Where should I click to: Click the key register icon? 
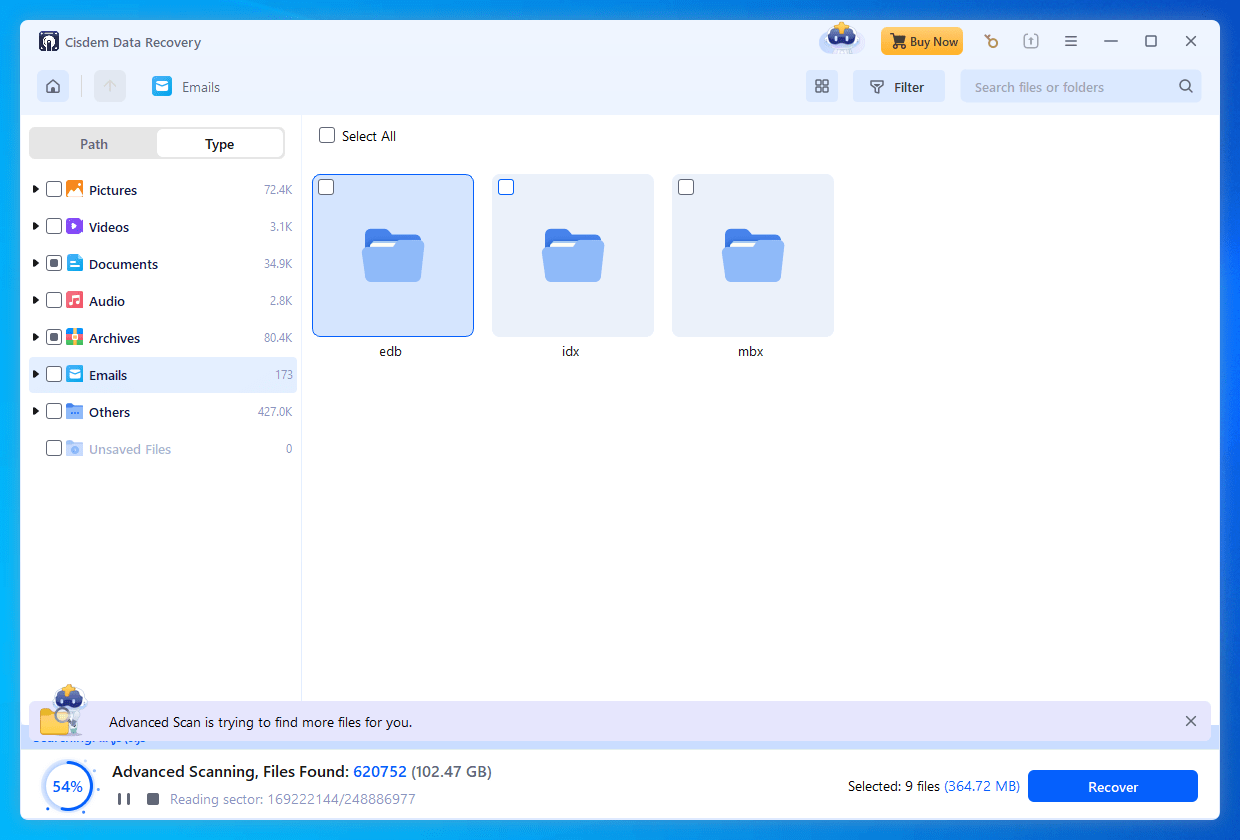991,42
